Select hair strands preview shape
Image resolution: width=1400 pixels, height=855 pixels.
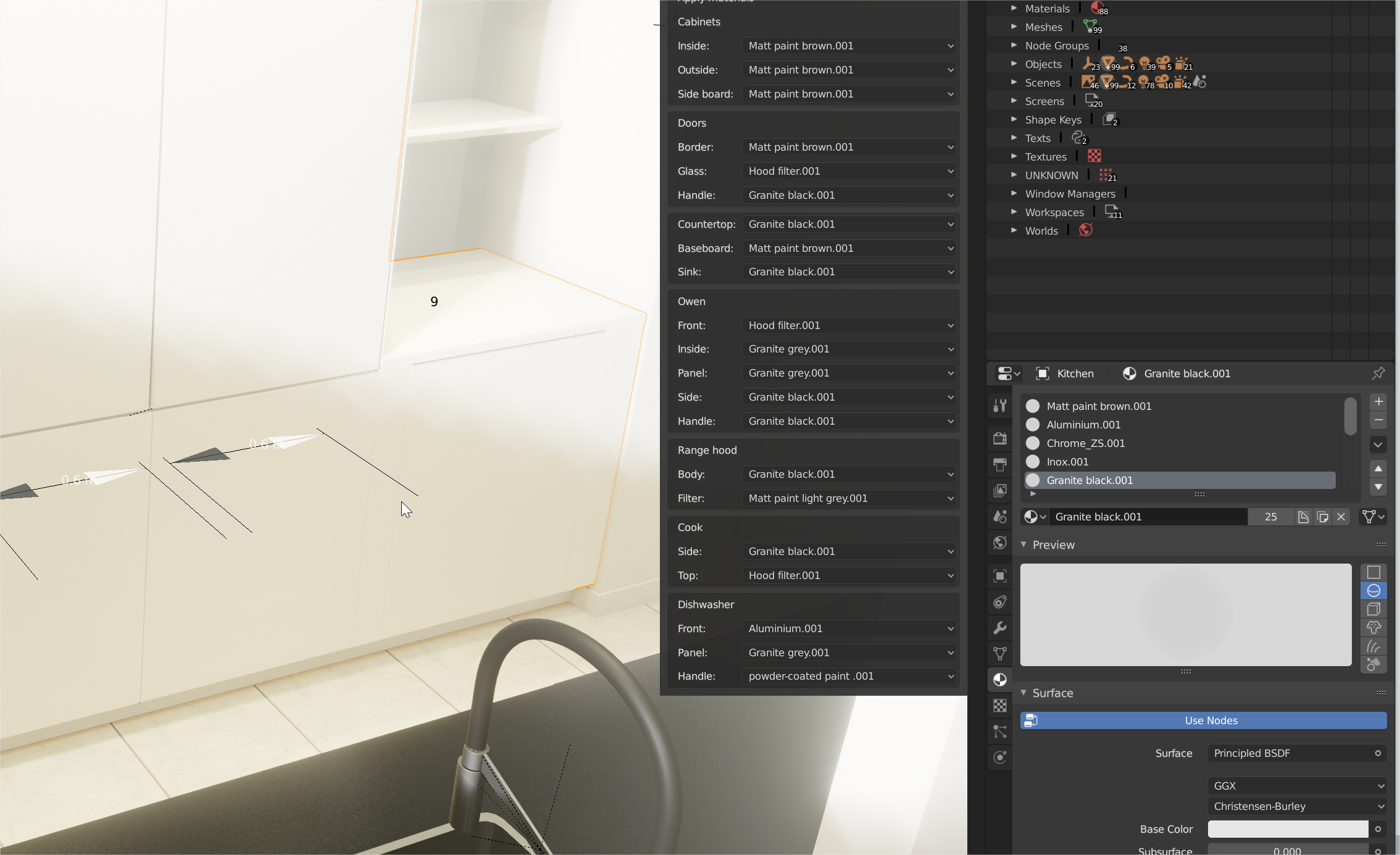click(x=1373, y=646)
